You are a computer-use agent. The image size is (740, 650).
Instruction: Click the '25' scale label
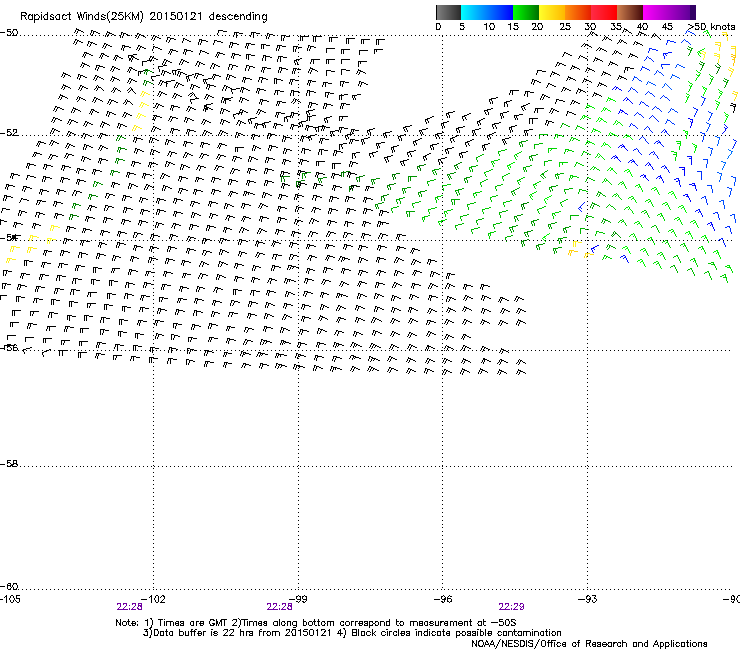point(565,27)
